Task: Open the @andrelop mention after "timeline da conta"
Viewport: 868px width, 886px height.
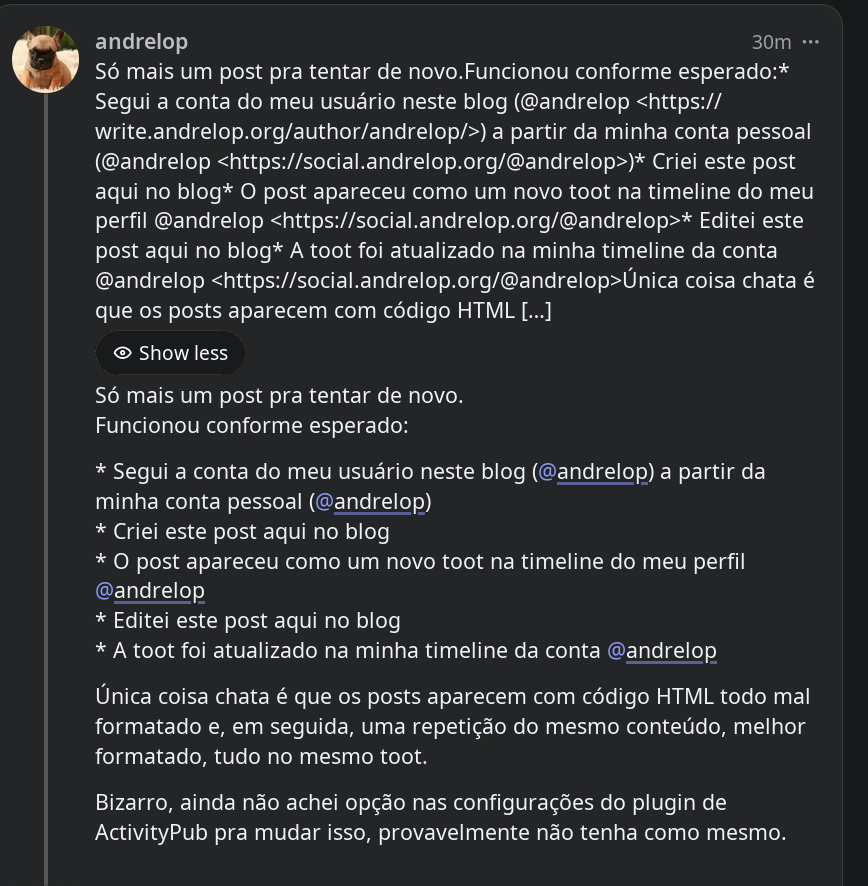Action: (x=662, y=650)
